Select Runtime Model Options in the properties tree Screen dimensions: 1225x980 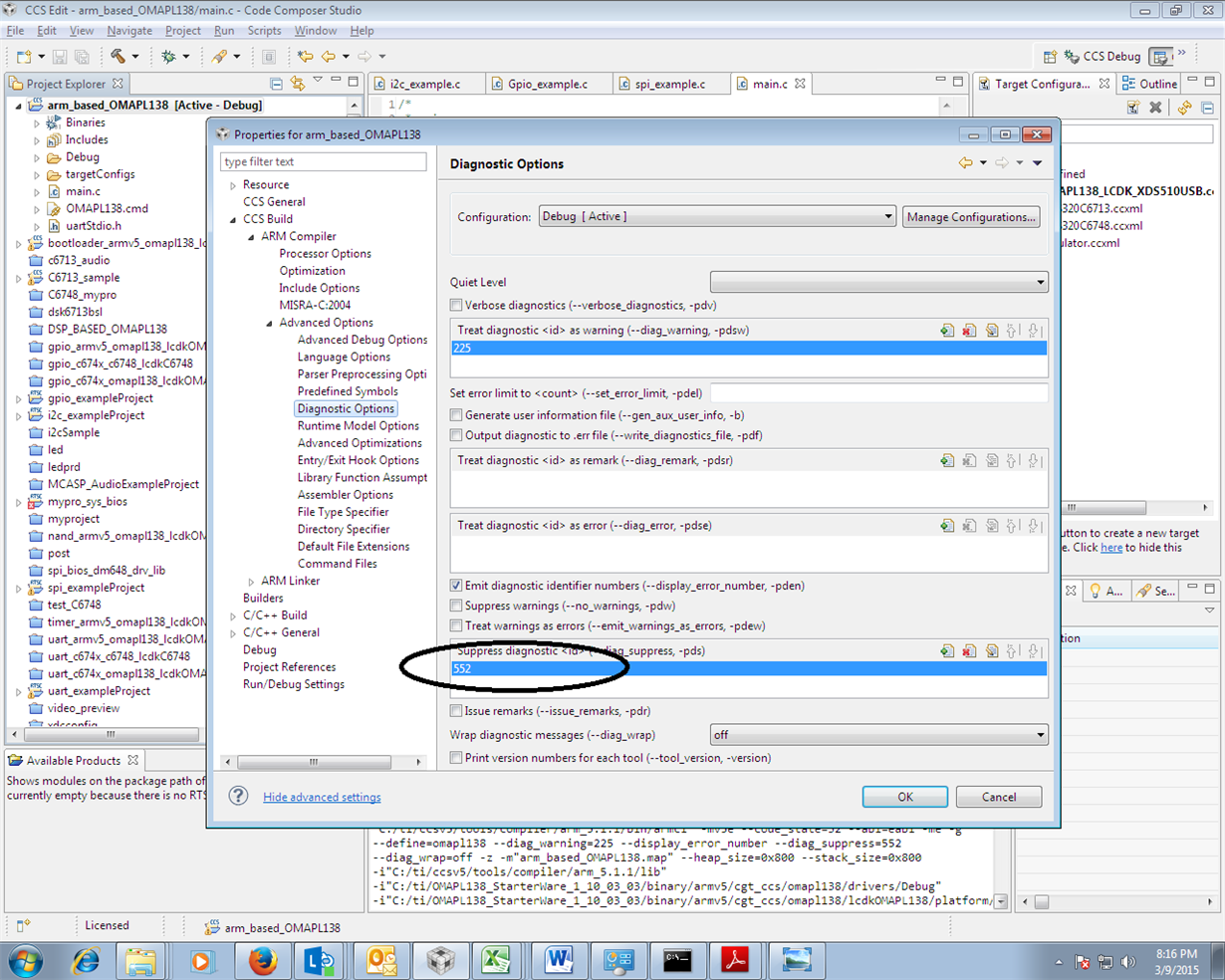click(358, 425)
